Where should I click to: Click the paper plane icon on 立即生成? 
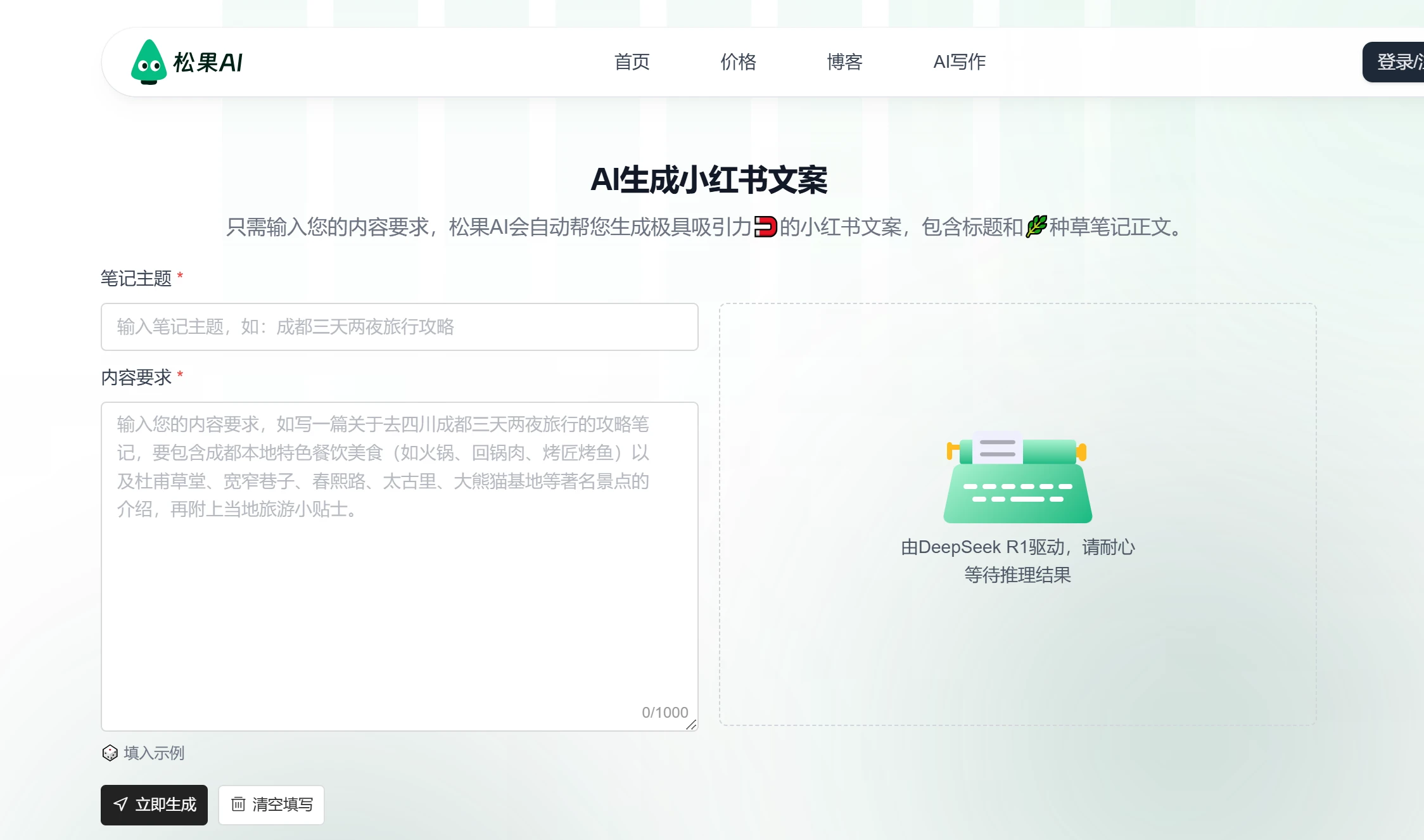120,805
